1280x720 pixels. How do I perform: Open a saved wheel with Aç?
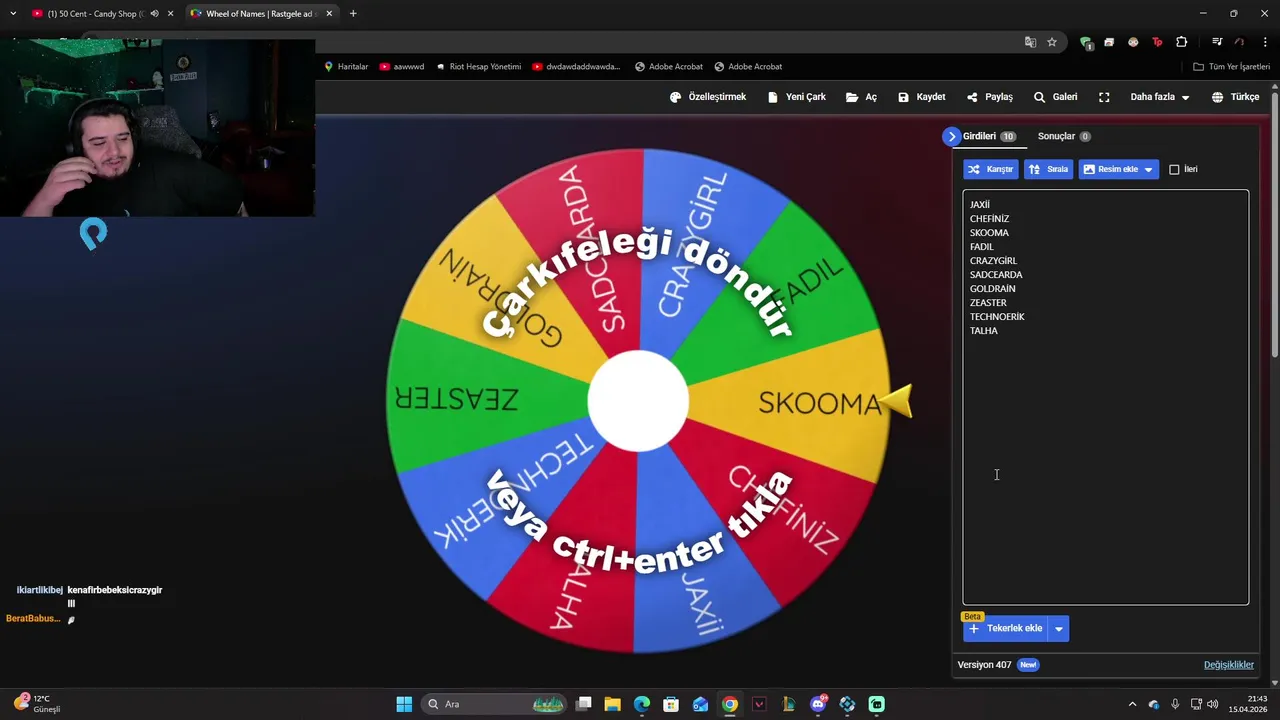[x=861, y=97]
